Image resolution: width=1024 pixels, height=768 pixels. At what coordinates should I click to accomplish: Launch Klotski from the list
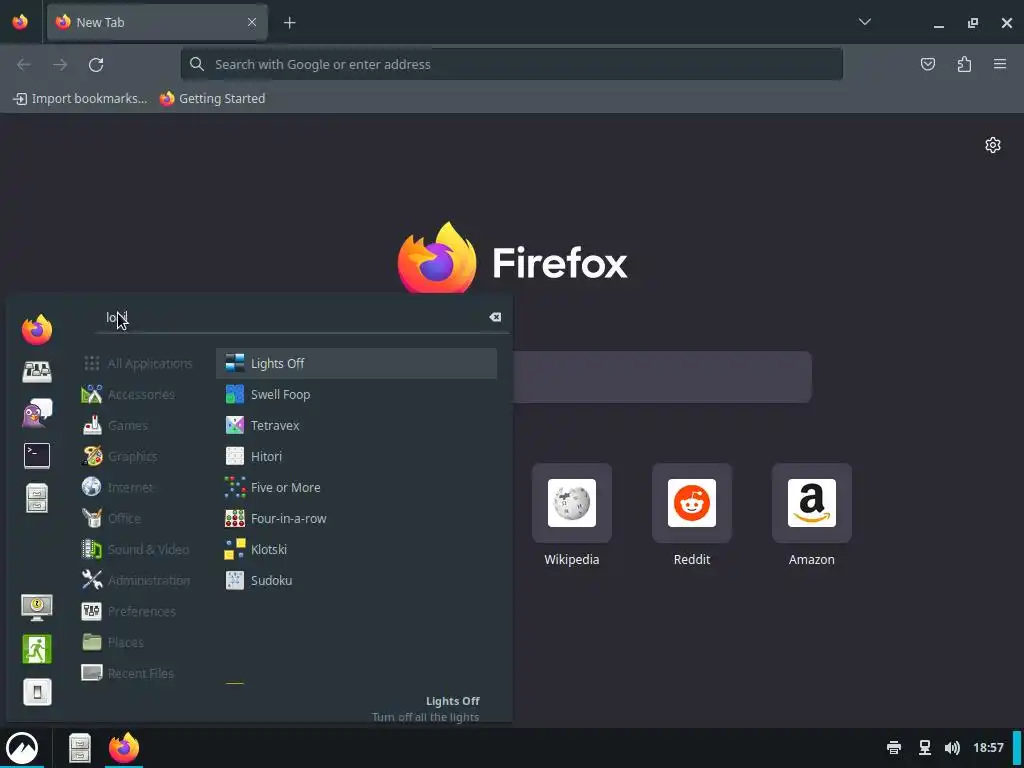tap(357, 549)
